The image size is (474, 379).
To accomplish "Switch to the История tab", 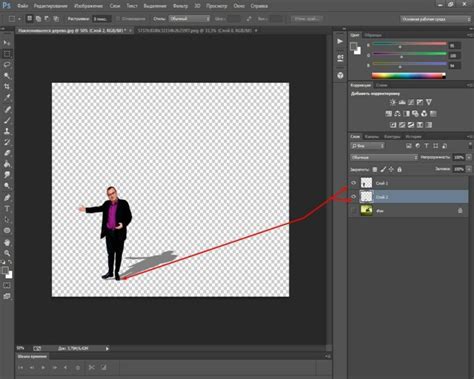I will point(413,137).
